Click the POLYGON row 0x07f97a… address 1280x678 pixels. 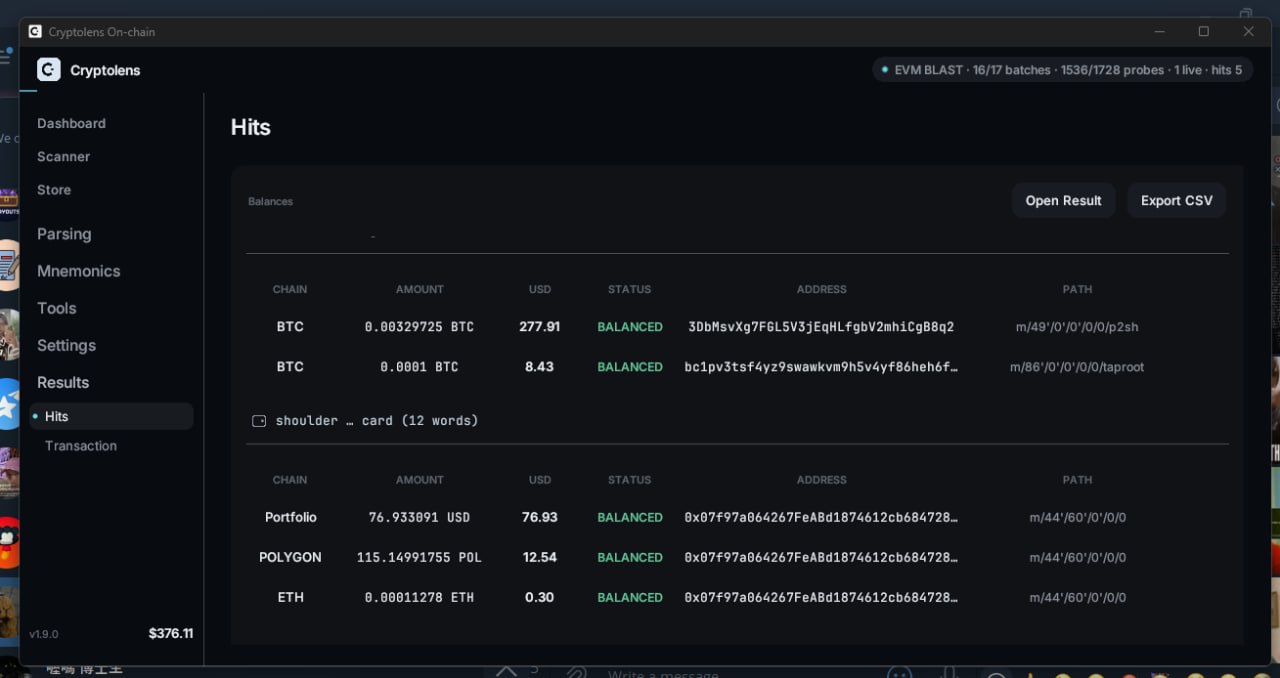821,557
